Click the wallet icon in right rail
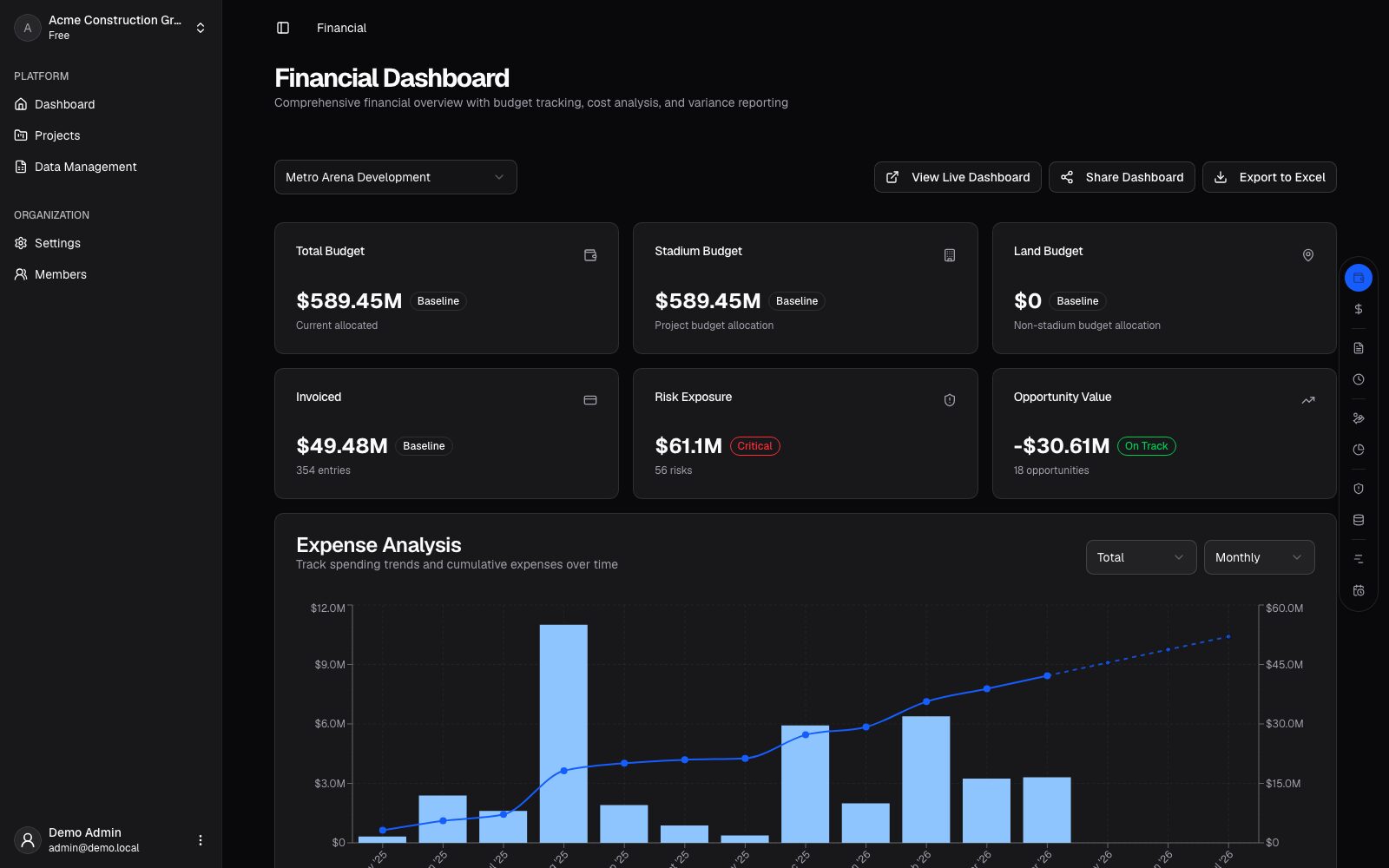 (1359, 278)
